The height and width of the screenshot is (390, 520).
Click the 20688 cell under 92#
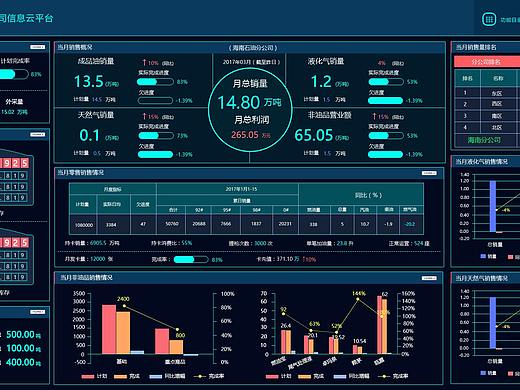point(199,224)
